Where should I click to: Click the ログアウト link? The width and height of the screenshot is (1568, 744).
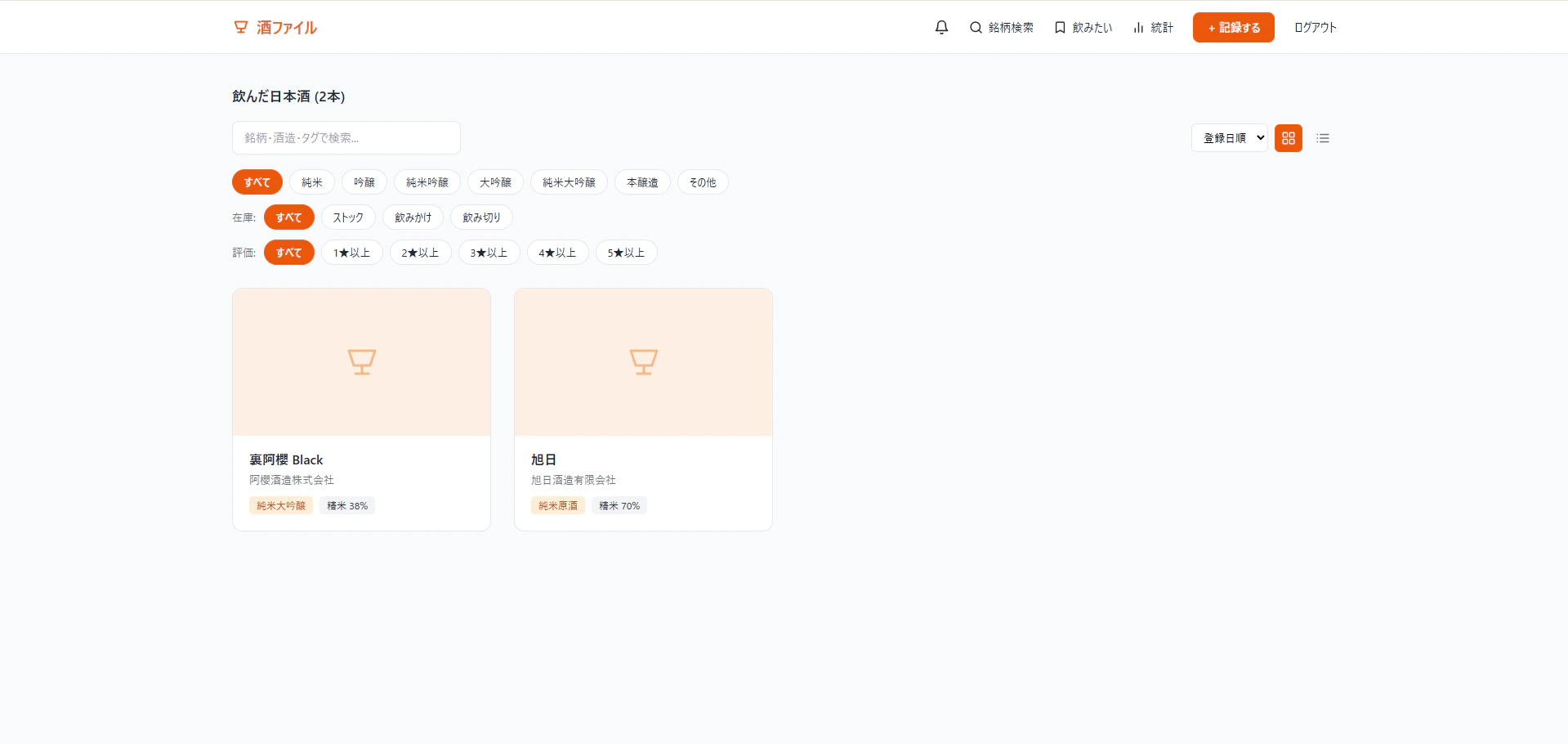pos(1315,27)
